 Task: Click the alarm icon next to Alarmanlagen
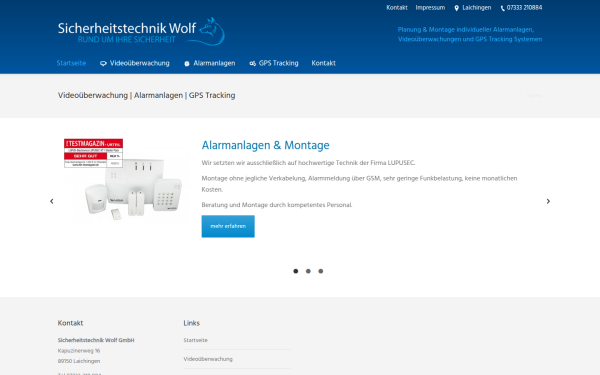(x=187, y=64)
